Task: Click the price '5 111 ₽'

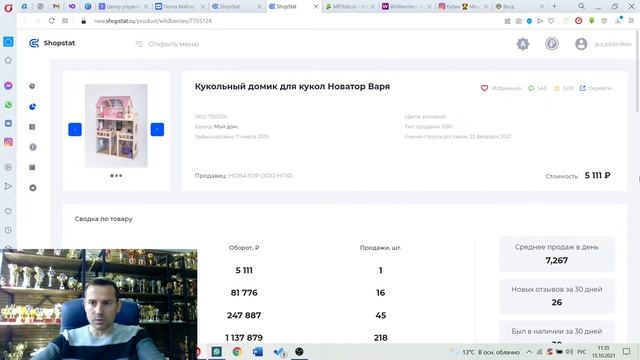Action: point(598,176)
